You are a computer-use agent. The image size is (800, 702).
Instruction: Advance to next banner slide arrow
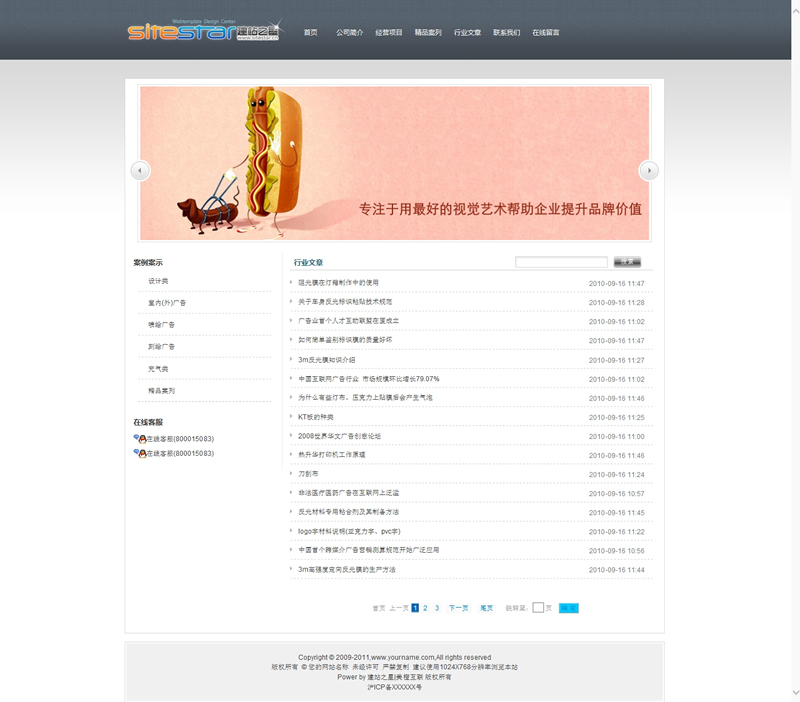click(x=649, y=171)
